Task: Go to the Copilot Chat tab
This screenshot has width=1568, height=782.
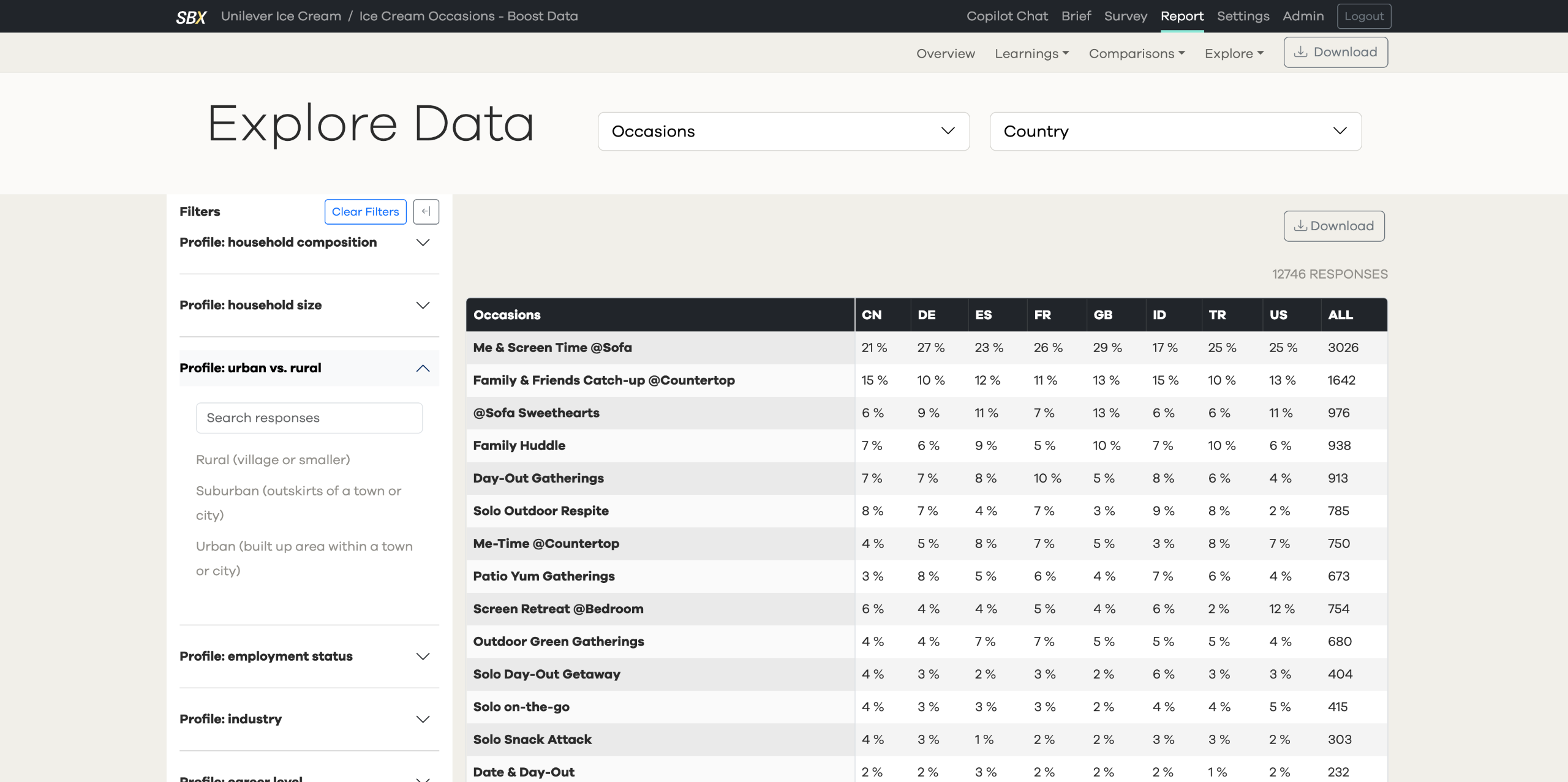Action: point(1007,17)
